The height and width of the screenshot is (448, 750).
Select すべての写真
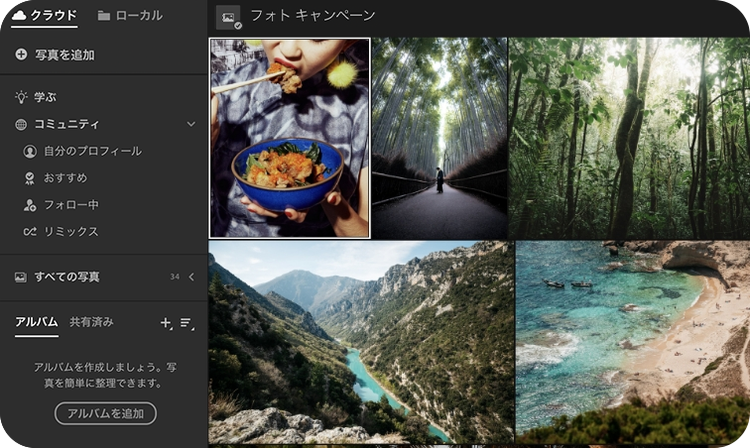pyautogui.click(x=66, y=277)
